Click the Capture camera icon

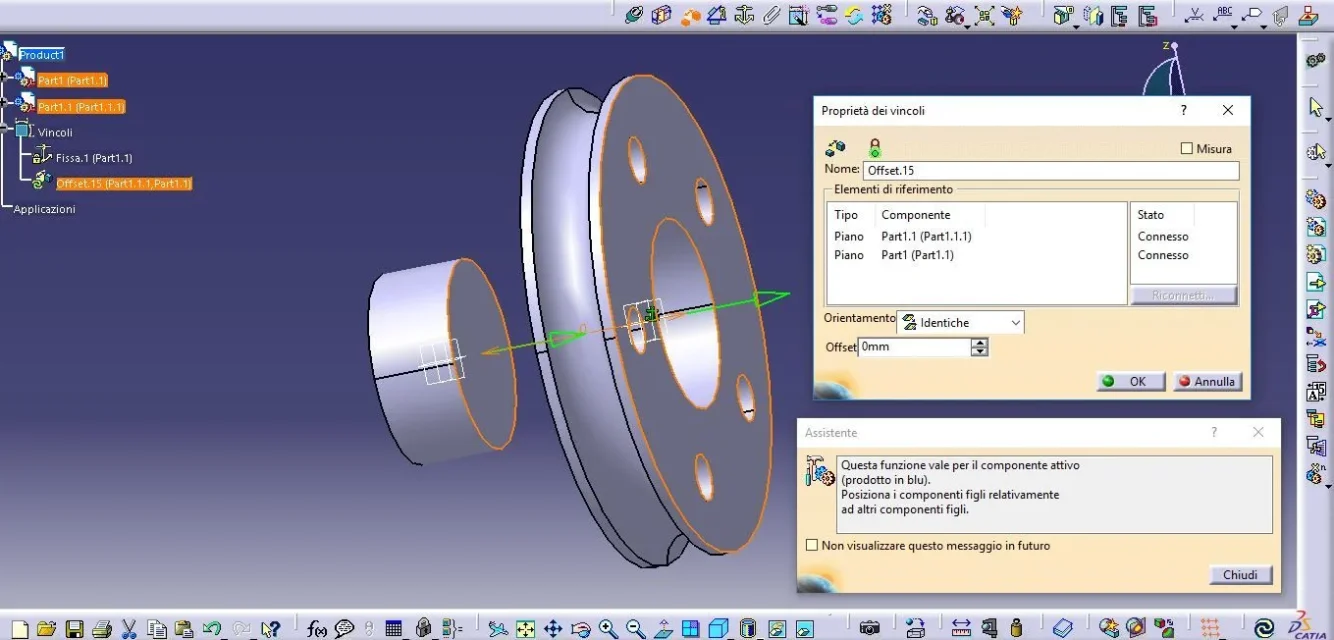coord(869,628)
